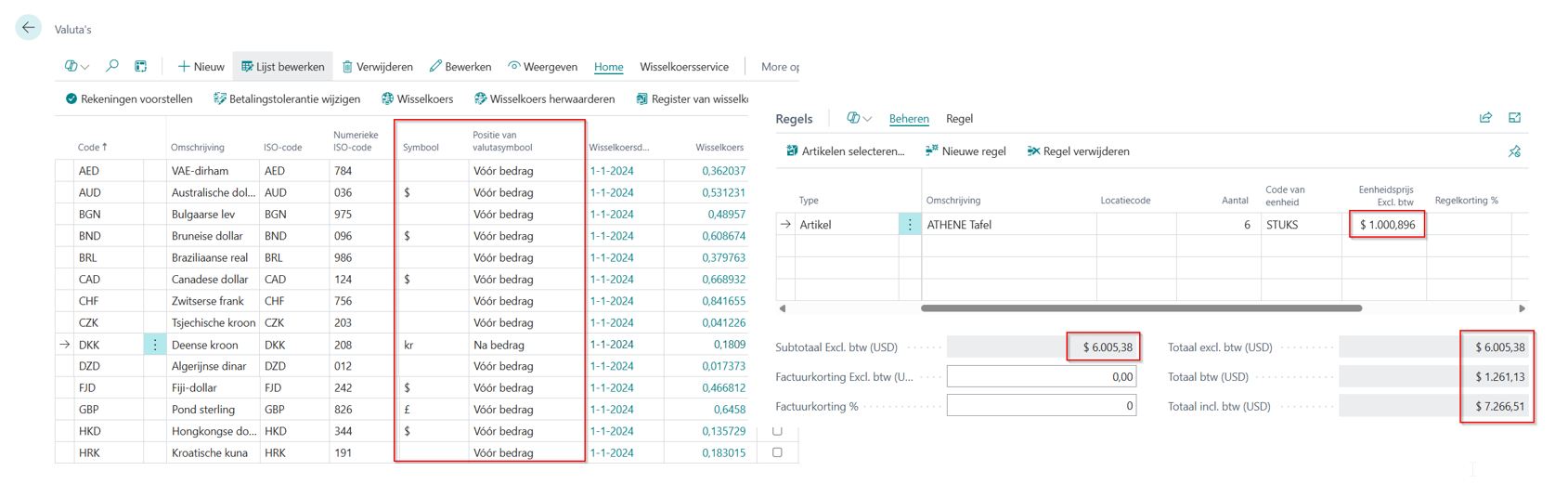Click the unit price field $ 1.000,896
The image size is (1568, 497).
[x=1386, y=225]
